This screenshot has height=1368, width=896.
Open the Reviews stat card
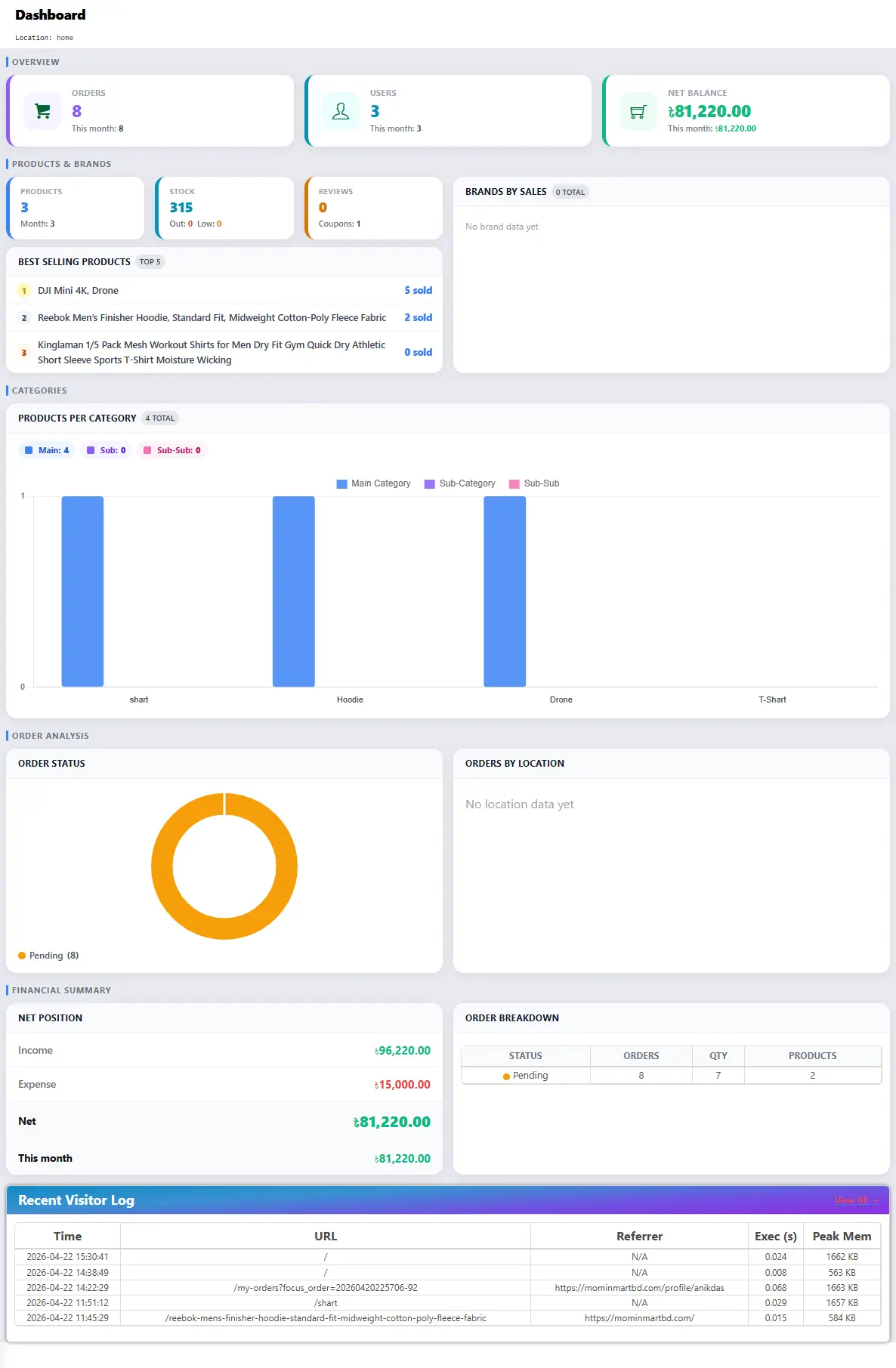click(x=373, y=208)
